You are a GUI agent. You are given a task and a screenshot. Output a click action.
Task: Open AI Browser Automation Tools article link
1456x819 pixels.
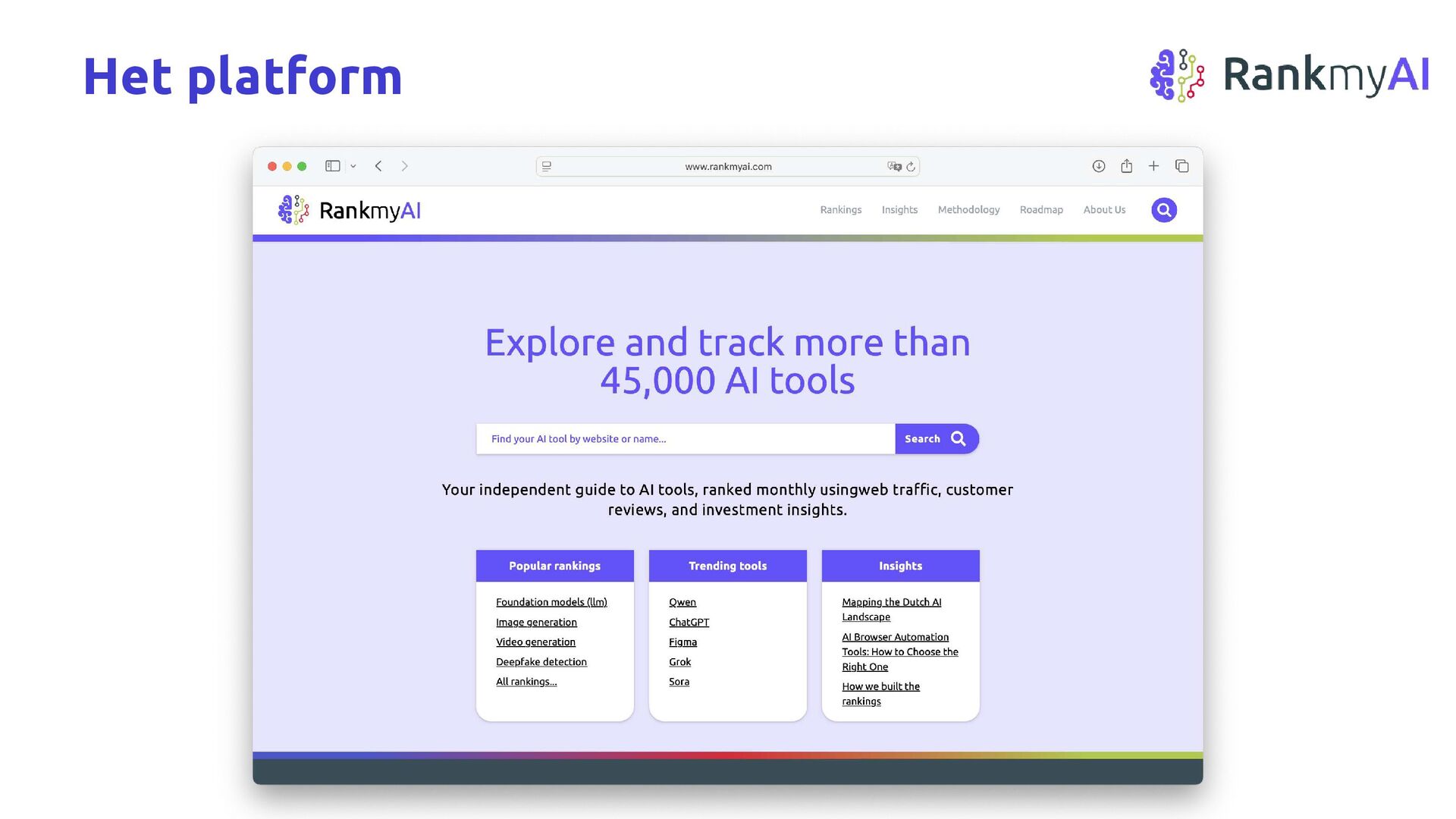(899, 652)
